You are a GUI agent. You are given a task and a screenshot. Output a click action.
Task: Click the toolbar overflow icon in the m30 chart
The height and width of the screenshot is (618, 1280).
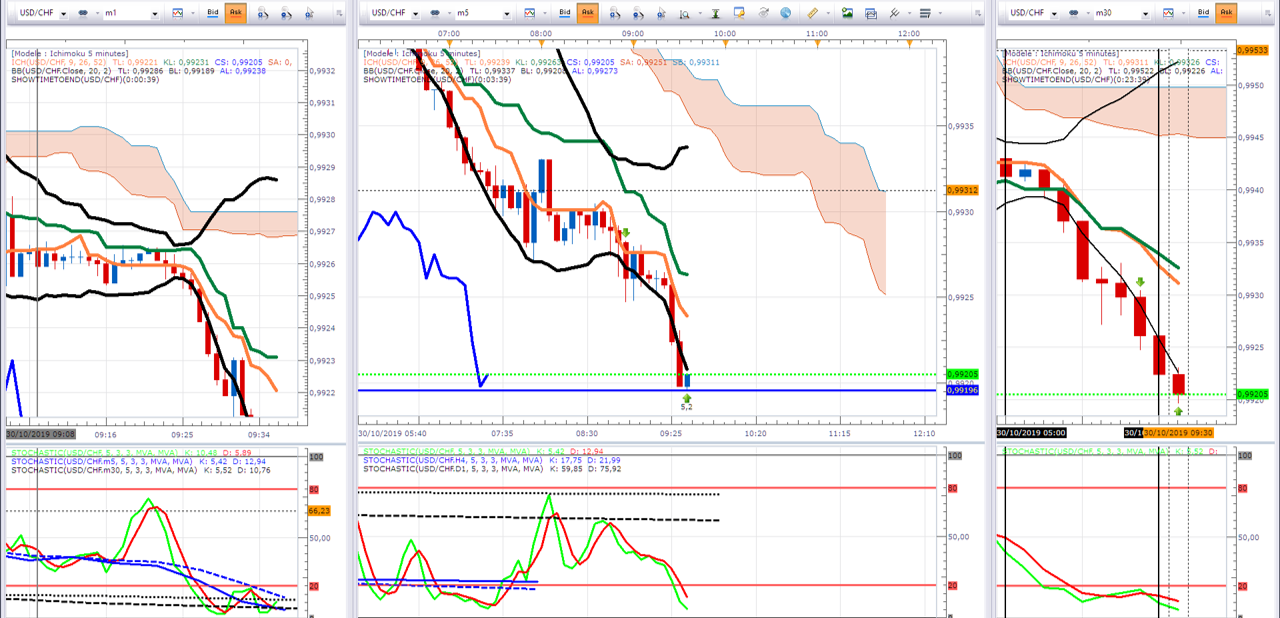[x=1267, y=13]
